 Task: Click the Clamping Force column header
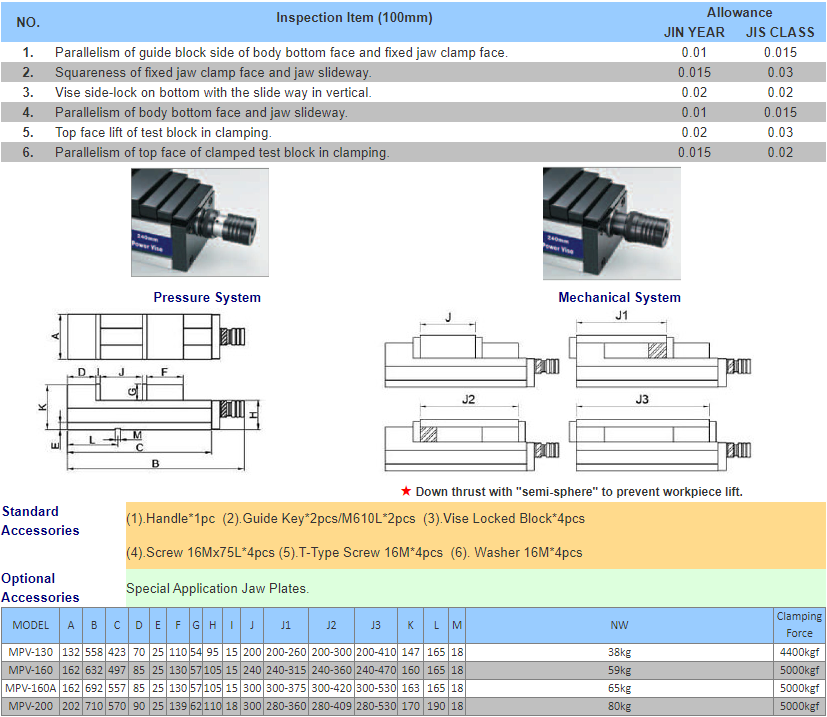coord(799,624)
